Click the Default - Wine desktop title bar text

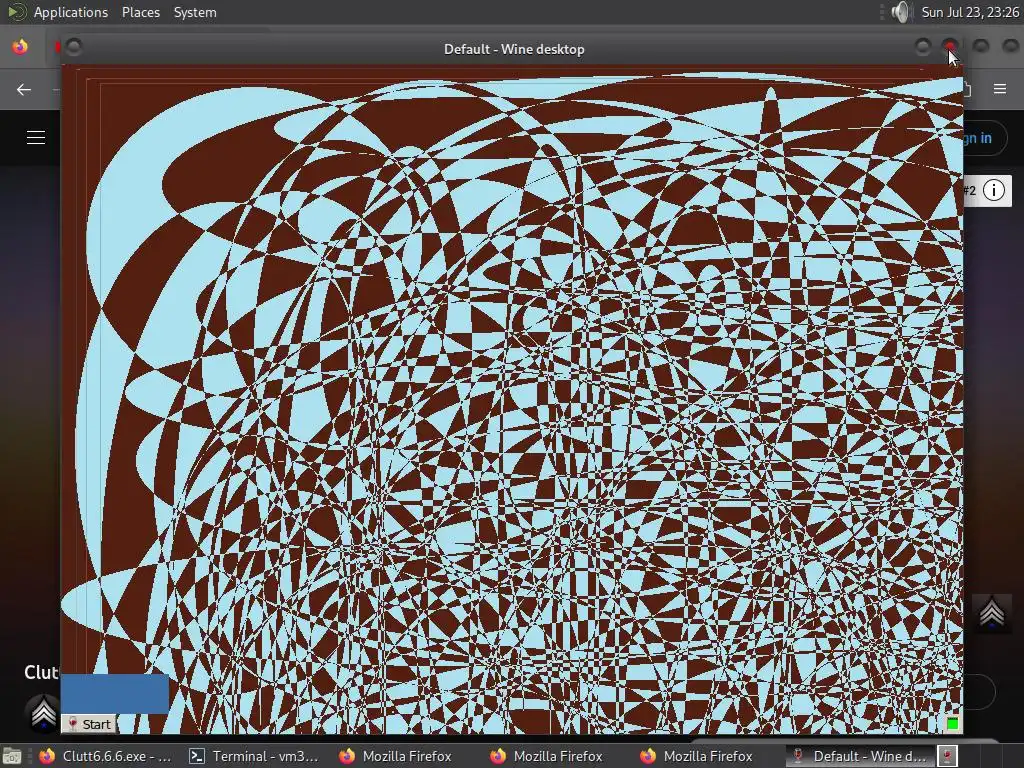pyautogui.click(x=514, y=49)
